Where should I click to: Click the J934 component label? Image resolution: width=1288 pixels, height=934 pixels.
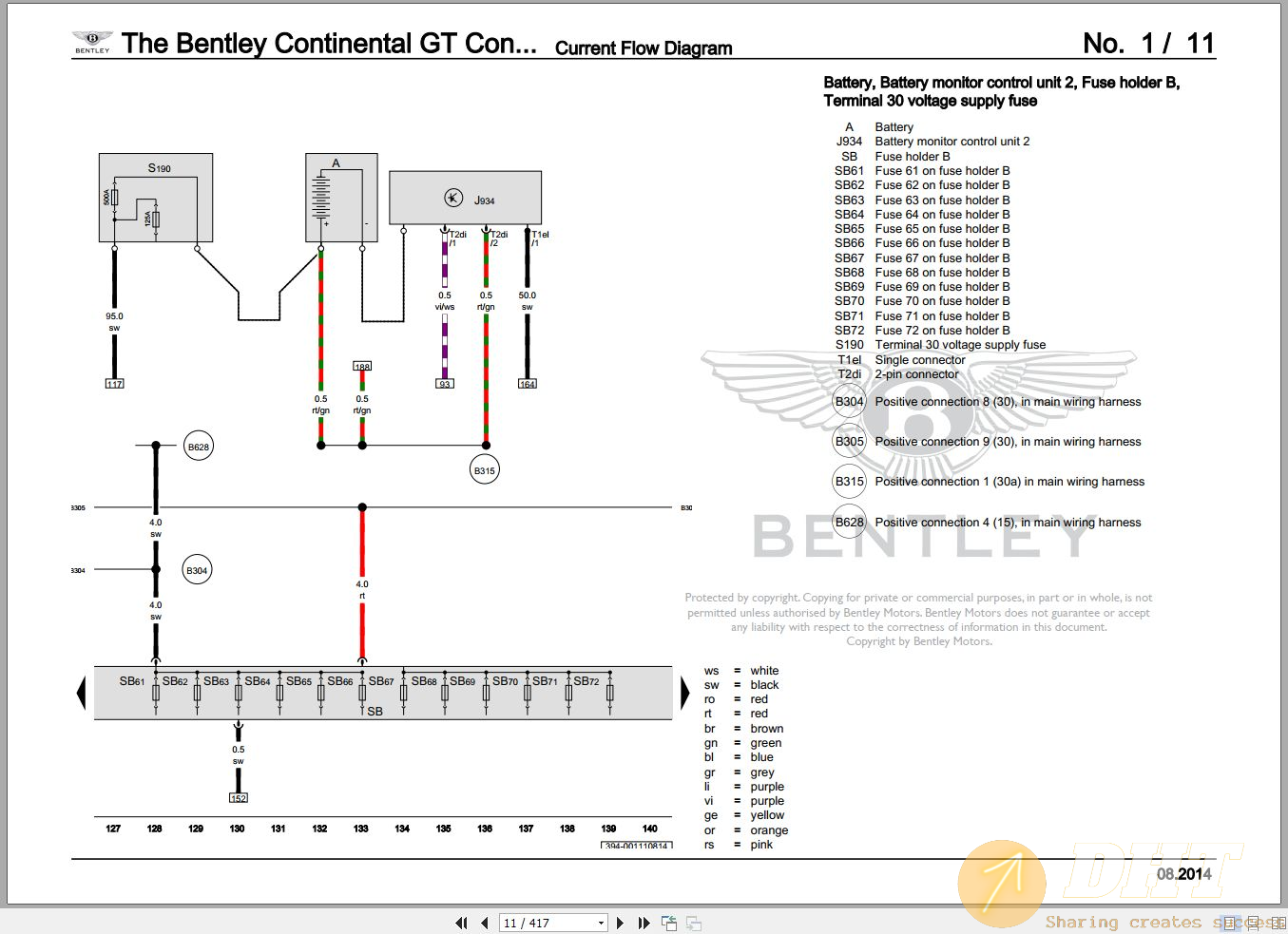click(x=485, y=200)
